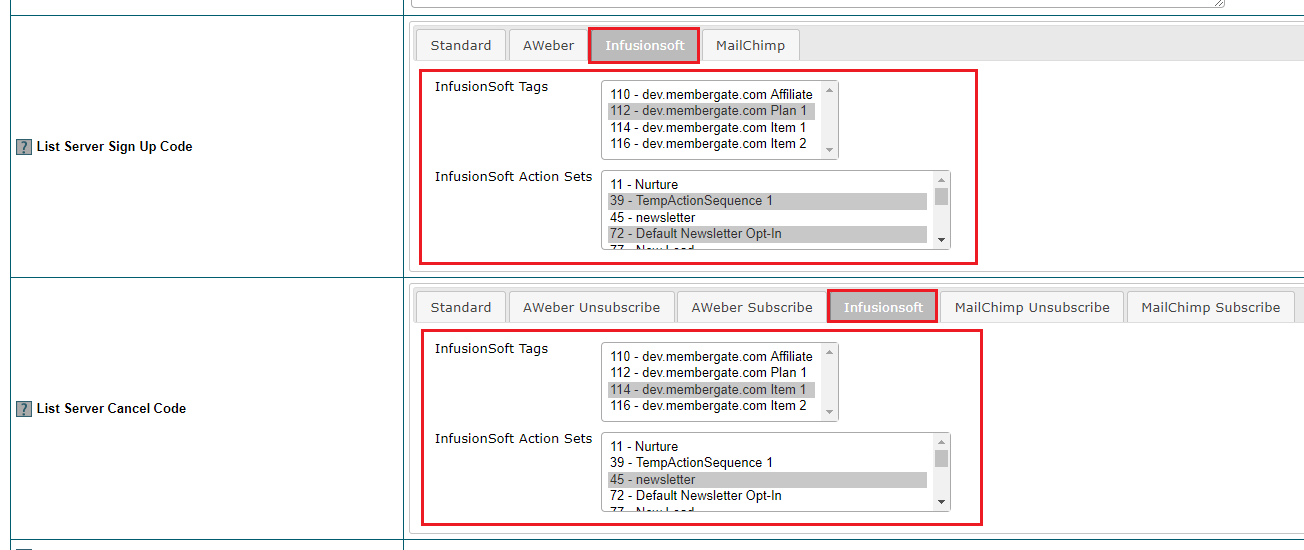Select 72 - Default Newsletter Opt-In in Sign Up action sets
This screenshot has height=550, width=1304.
(x=767, y=233)
